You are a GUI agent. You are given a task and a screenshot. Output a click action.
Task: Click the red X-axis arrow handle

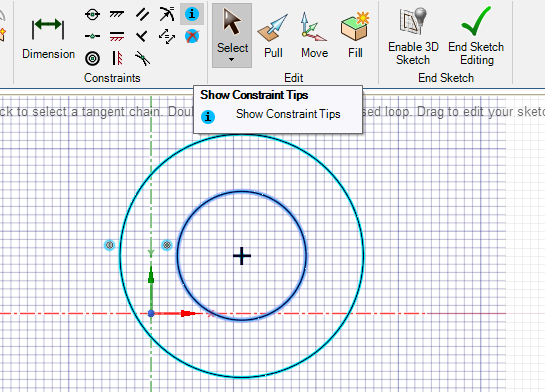[188, 313]
